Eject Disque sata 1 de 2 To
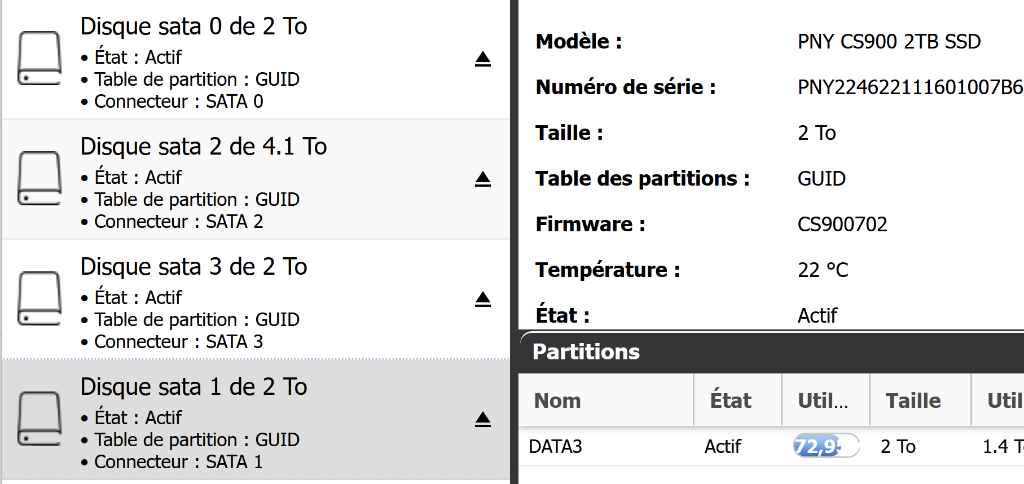Image resolution: width=1024 pixels, height=484 pixels. 483,419
